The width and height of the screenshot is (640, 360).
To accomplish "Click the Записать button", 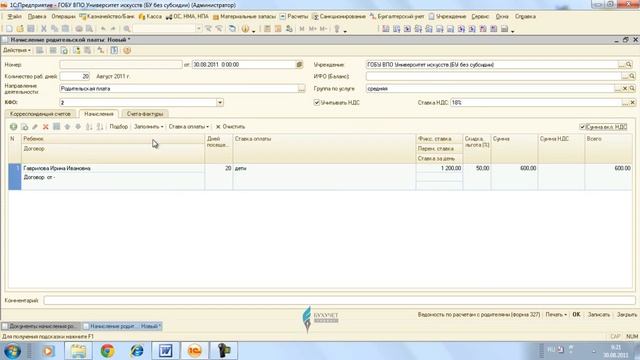I will pyautogui.click(x=599, y=315).
